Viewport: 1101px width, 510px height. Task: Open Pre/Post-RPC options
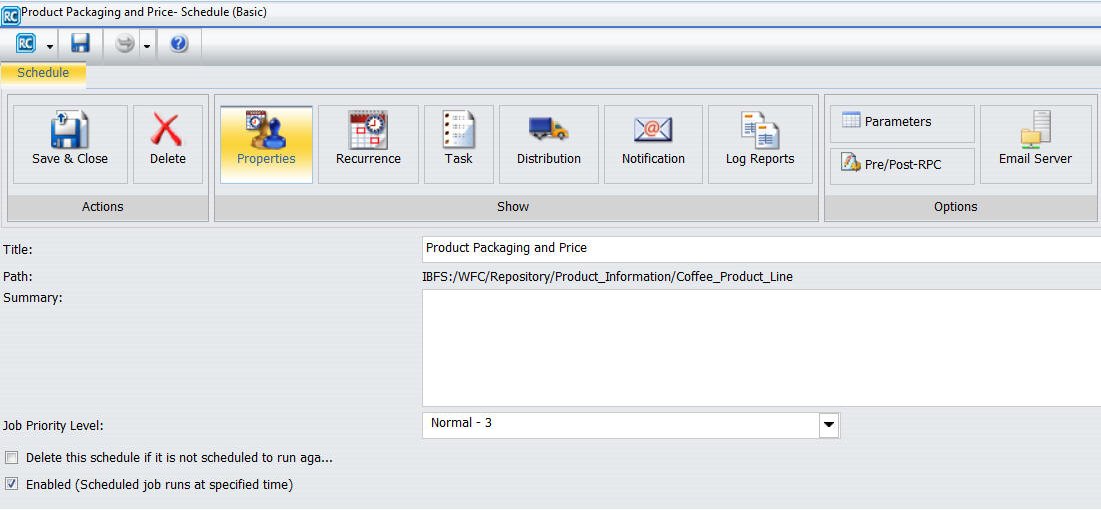[902, 165]
